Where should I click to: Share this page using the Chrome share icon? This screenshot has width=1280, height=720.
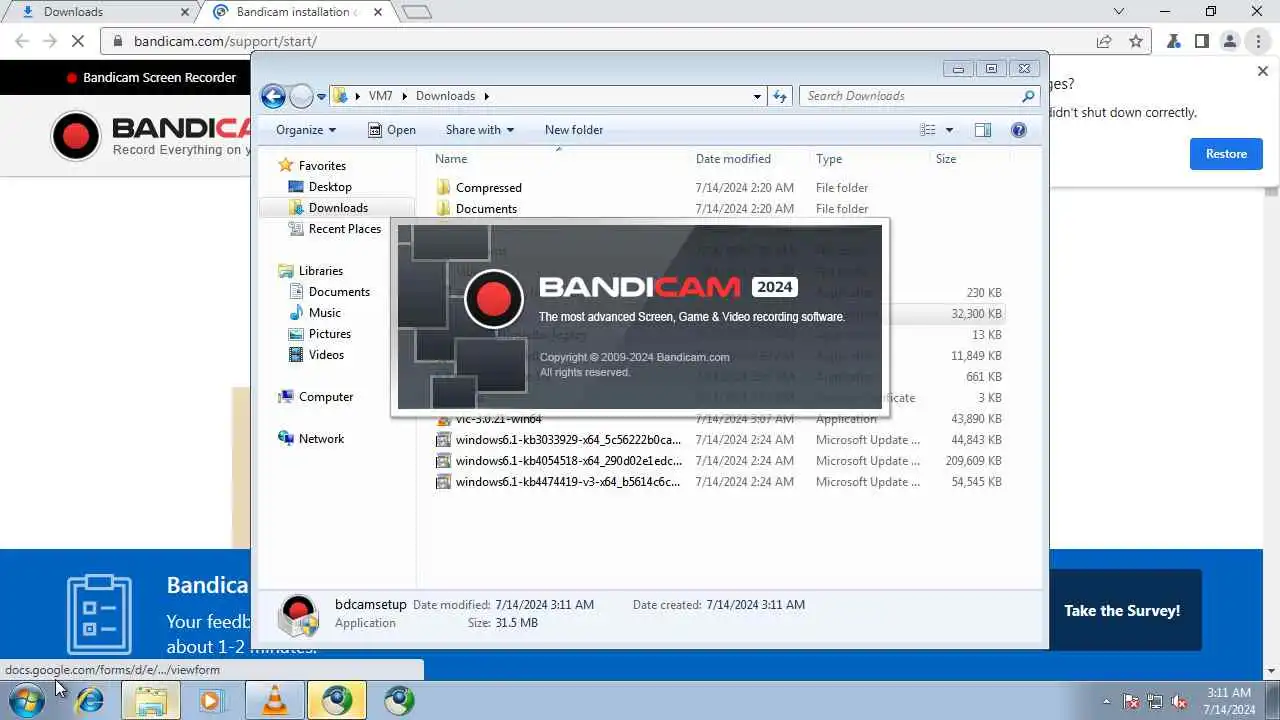tap(1104, 41)
